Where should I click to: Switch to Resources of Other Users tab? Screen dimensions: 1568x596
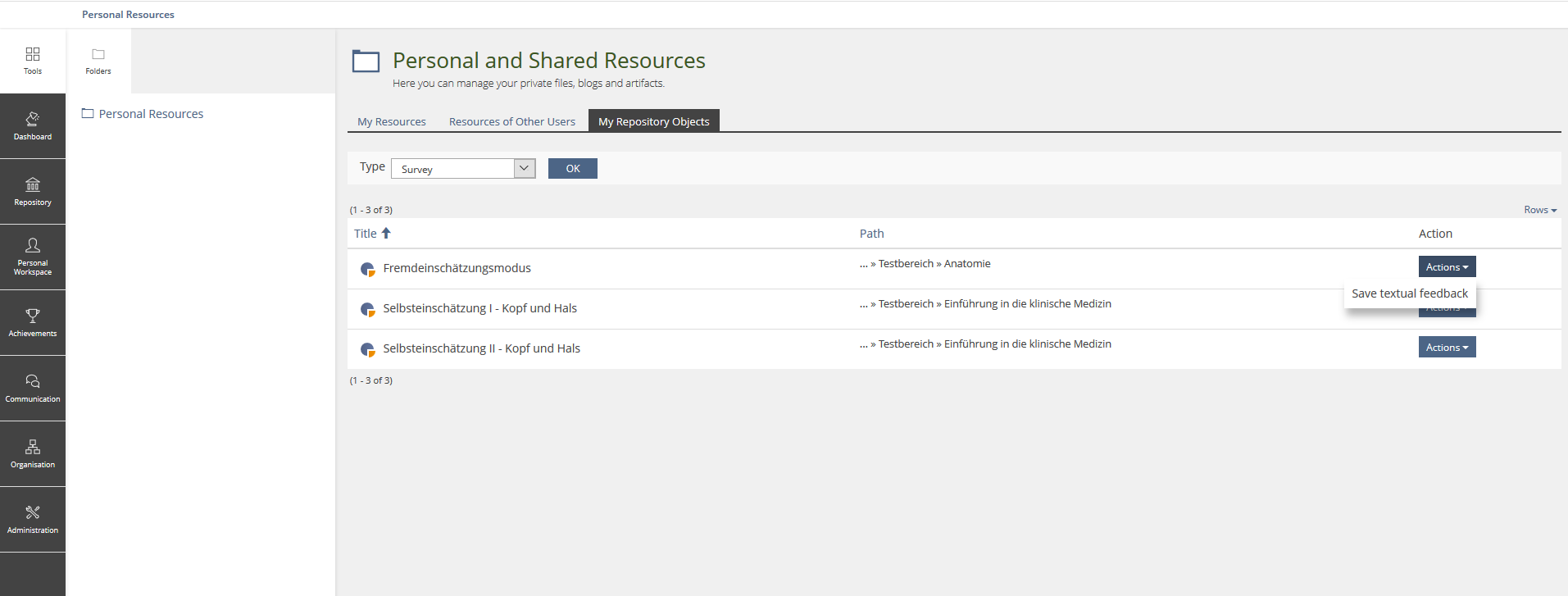pyautogui.click(x=512, y=121)
